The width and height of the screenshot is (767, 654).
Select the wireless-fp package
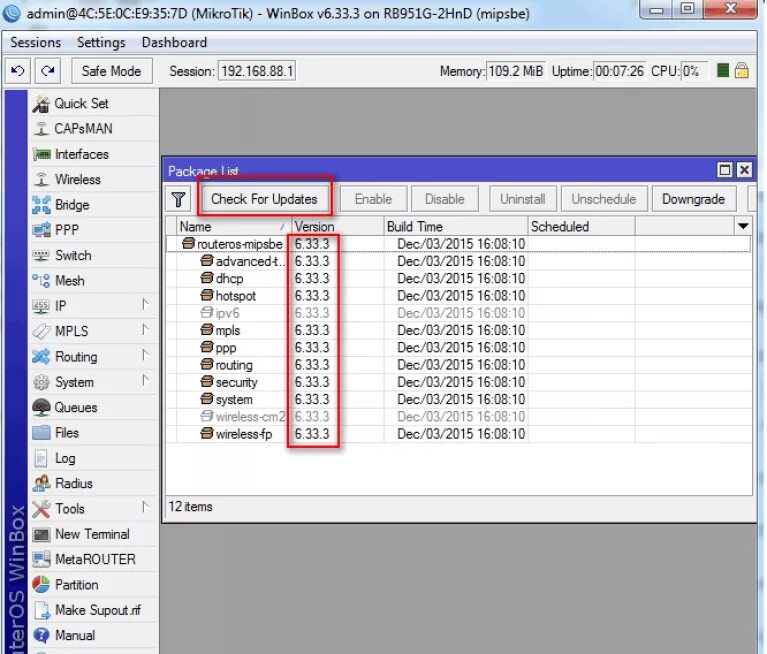click(458, 434)
